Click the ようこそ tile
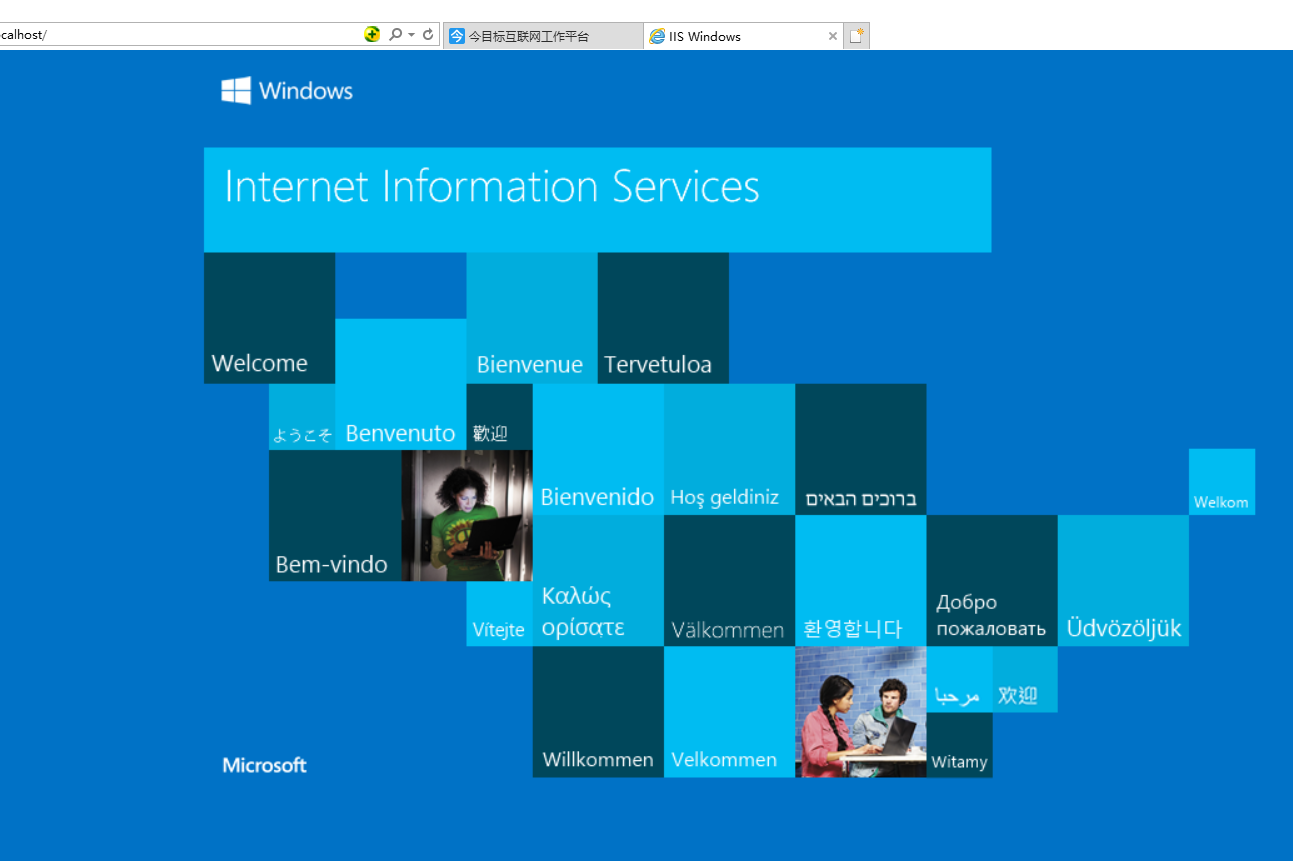Image resolution: width=1293 pixels, height=861 pixels. coord(302,417)
